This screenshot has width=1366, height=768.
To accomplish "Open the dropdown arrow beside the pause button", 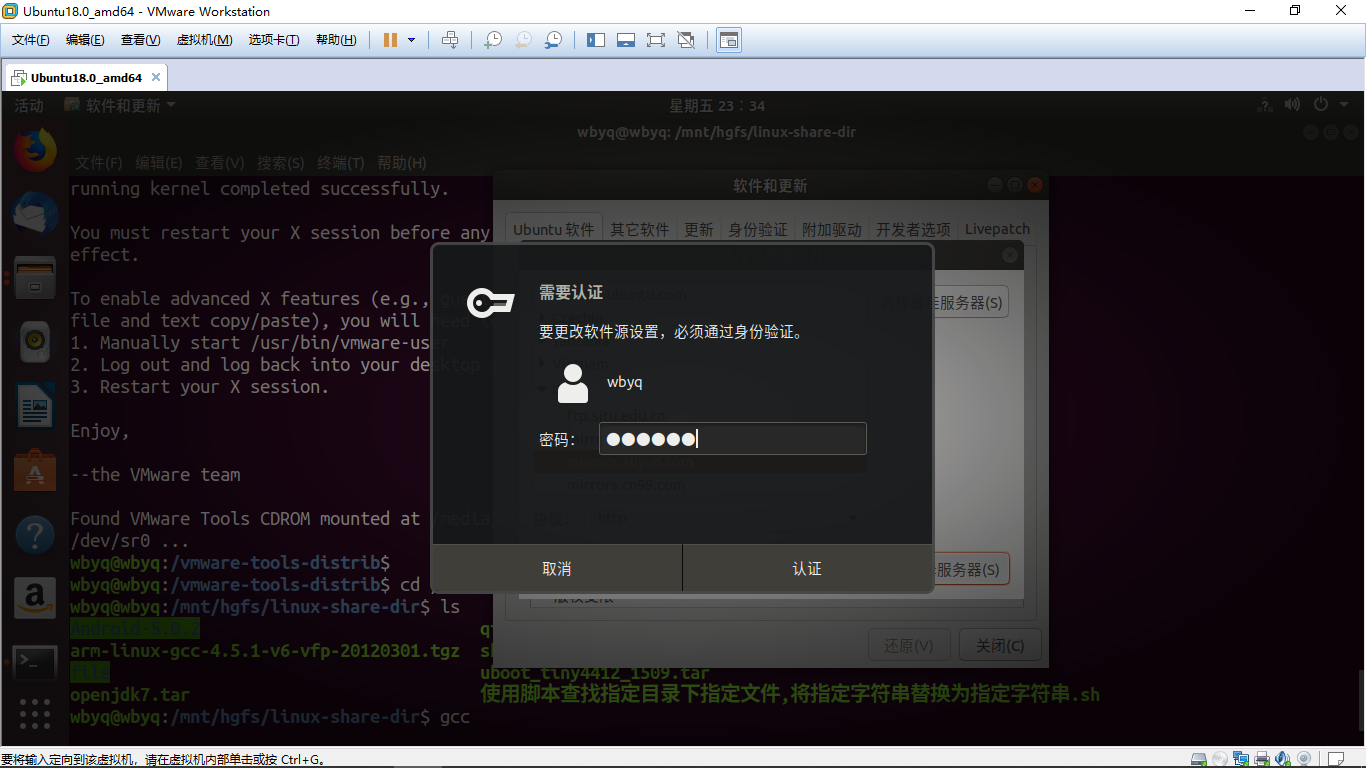I will click(x=411, y=40).
